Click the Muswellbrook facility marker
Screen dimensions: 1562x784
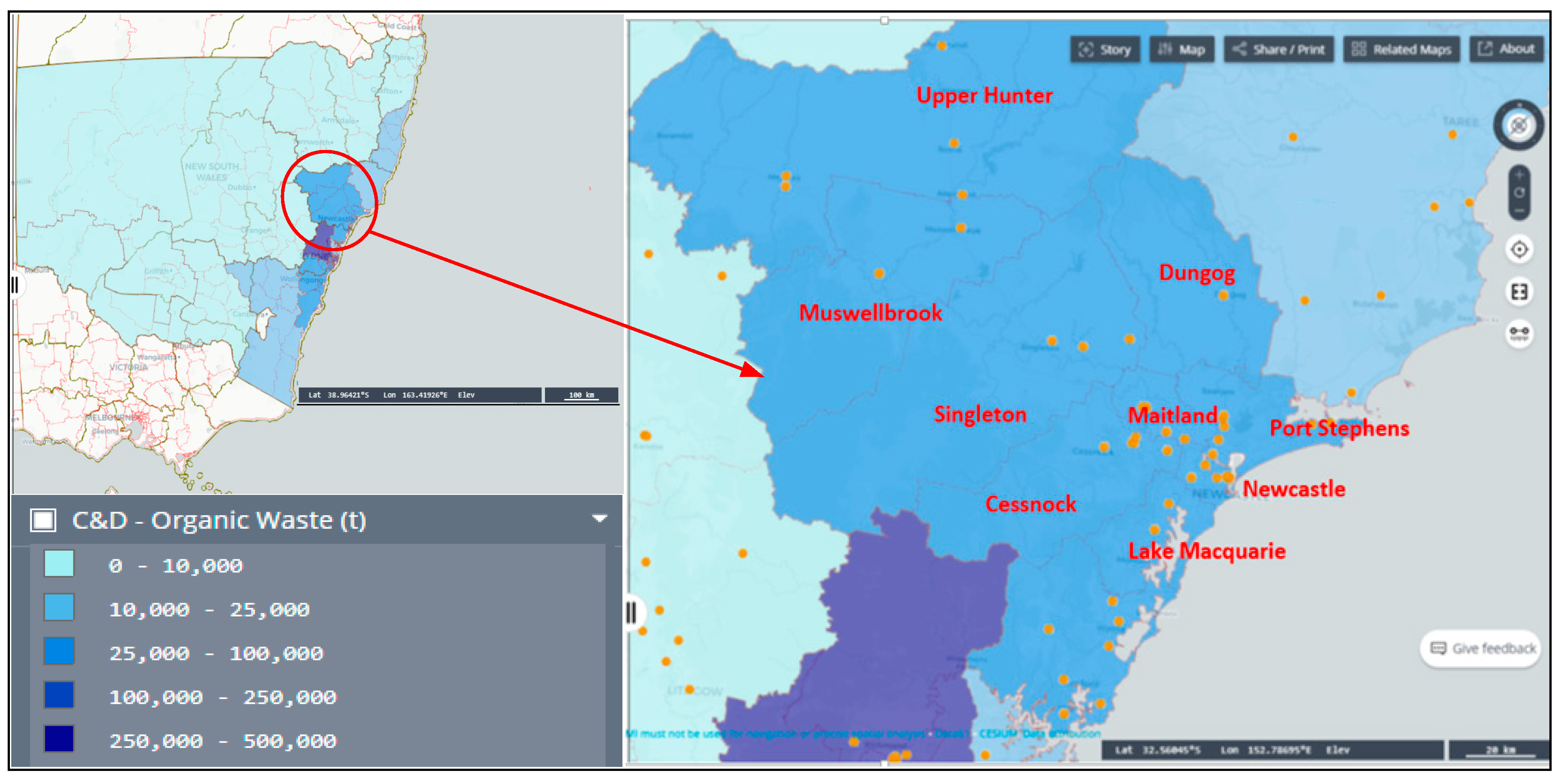coord(879,274)
